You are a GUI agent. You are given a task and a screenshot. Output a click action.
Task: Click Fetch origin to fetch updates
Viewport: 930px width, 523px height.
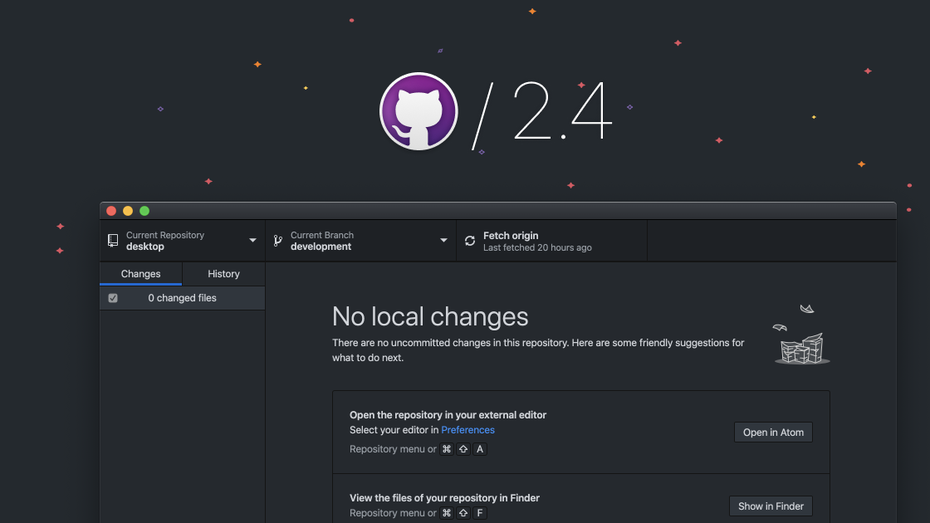pos(552,241)
